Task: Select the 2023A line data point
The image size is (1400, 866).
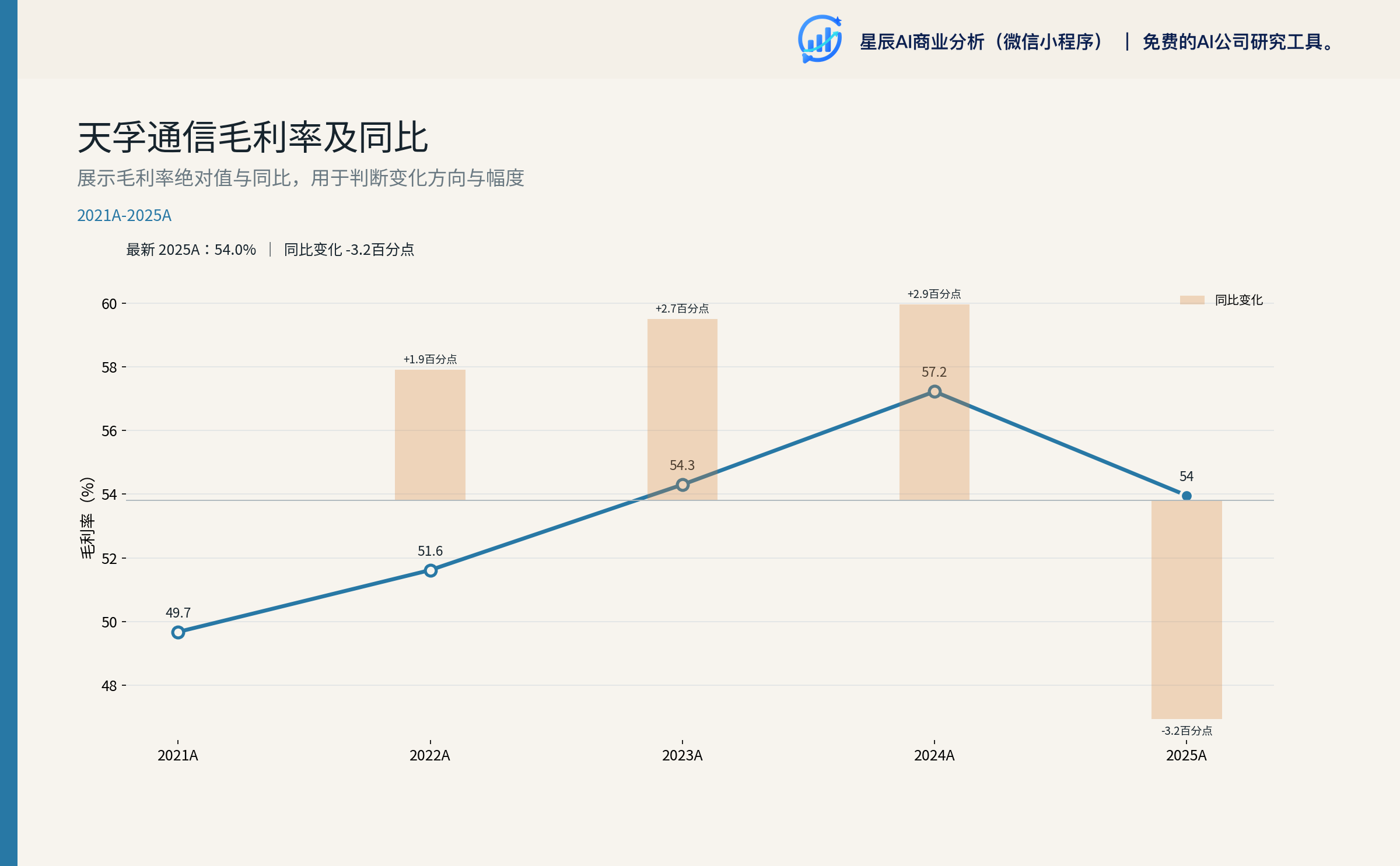Action: [x=682, y=485]
